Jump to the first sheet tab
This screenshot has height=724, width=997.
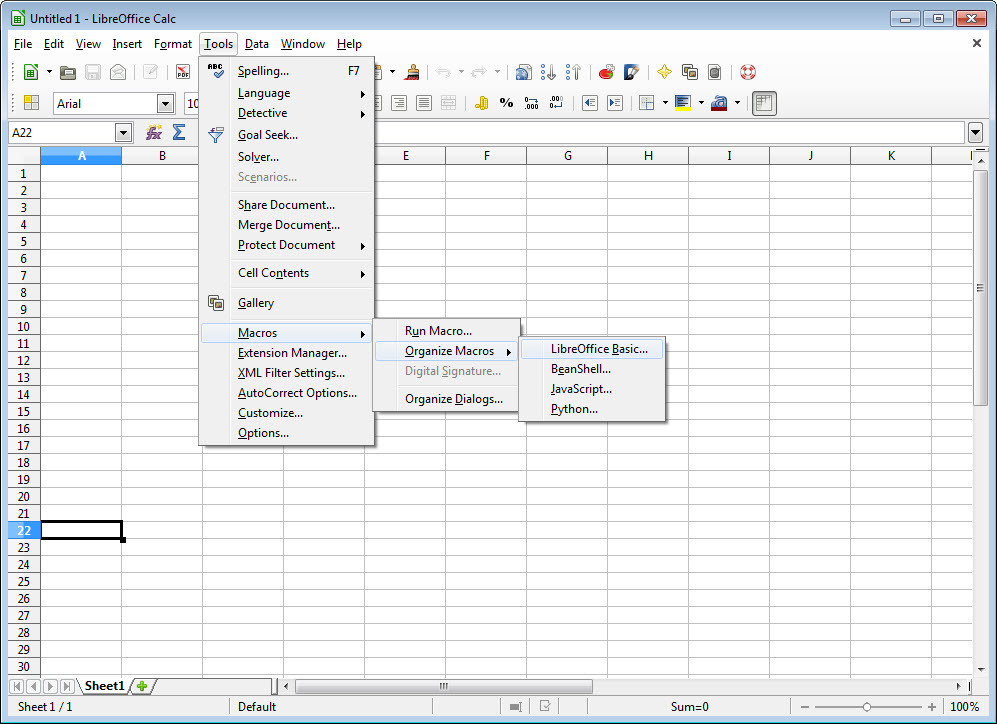click(17, 686)
